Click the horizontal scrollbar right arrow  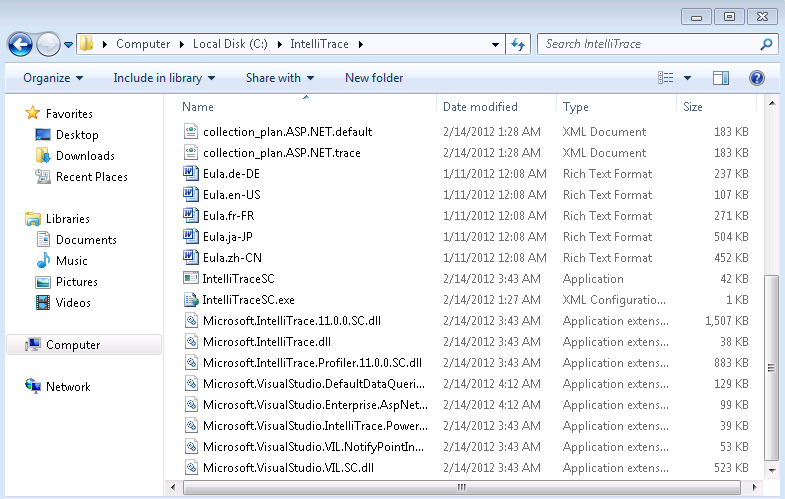click(x=754, y=487)
